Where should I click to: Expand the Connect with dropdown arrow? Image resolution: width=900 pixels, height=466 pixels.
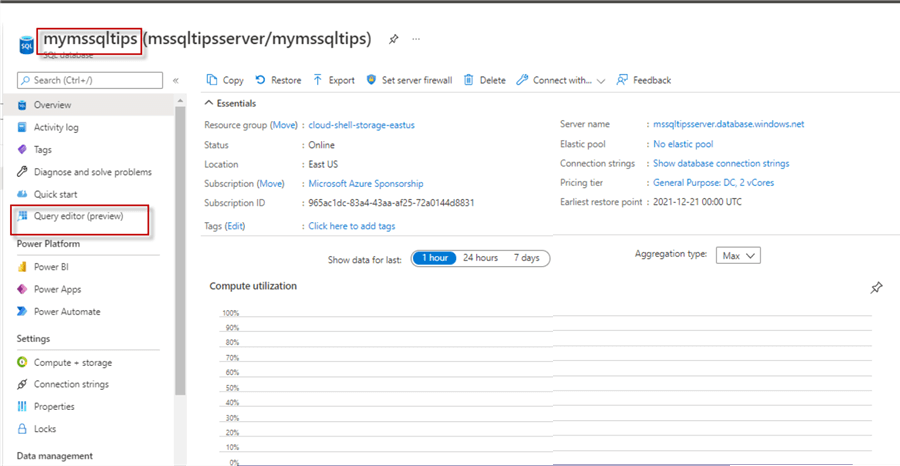(601, 81)
